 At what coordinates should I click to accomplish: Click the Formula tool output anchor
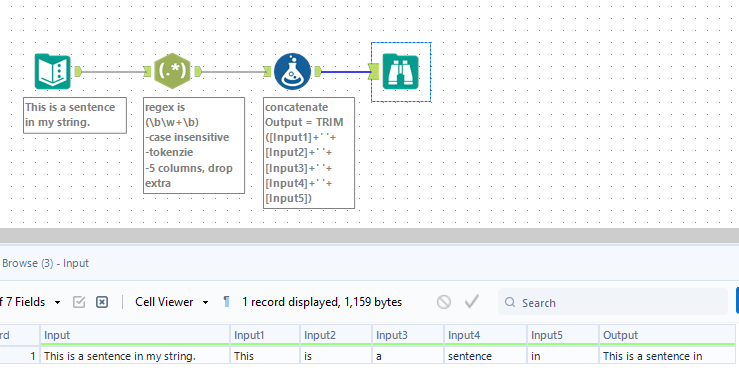click(x=318, y=72)
